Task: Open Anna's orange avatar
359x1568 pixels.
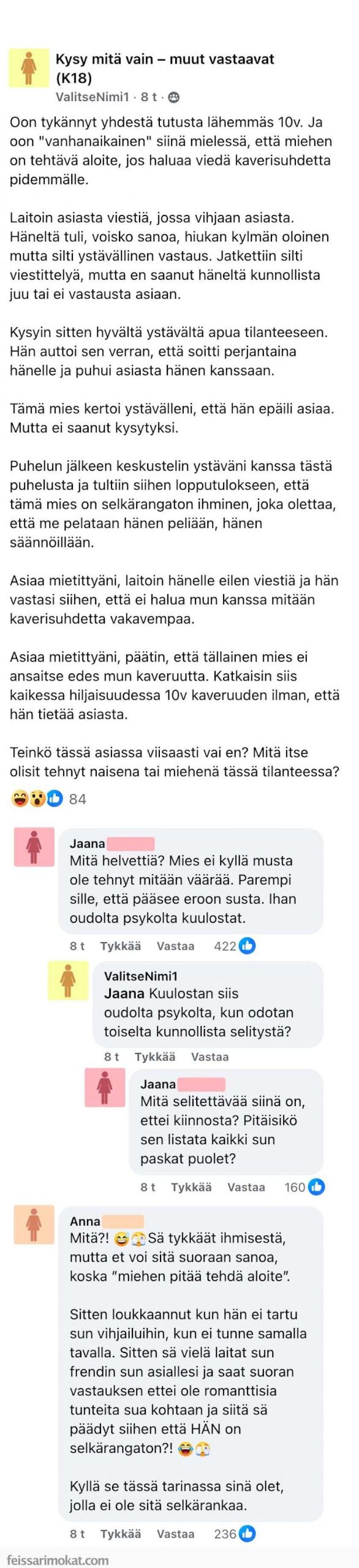Action: click(x=34, y=1225)
